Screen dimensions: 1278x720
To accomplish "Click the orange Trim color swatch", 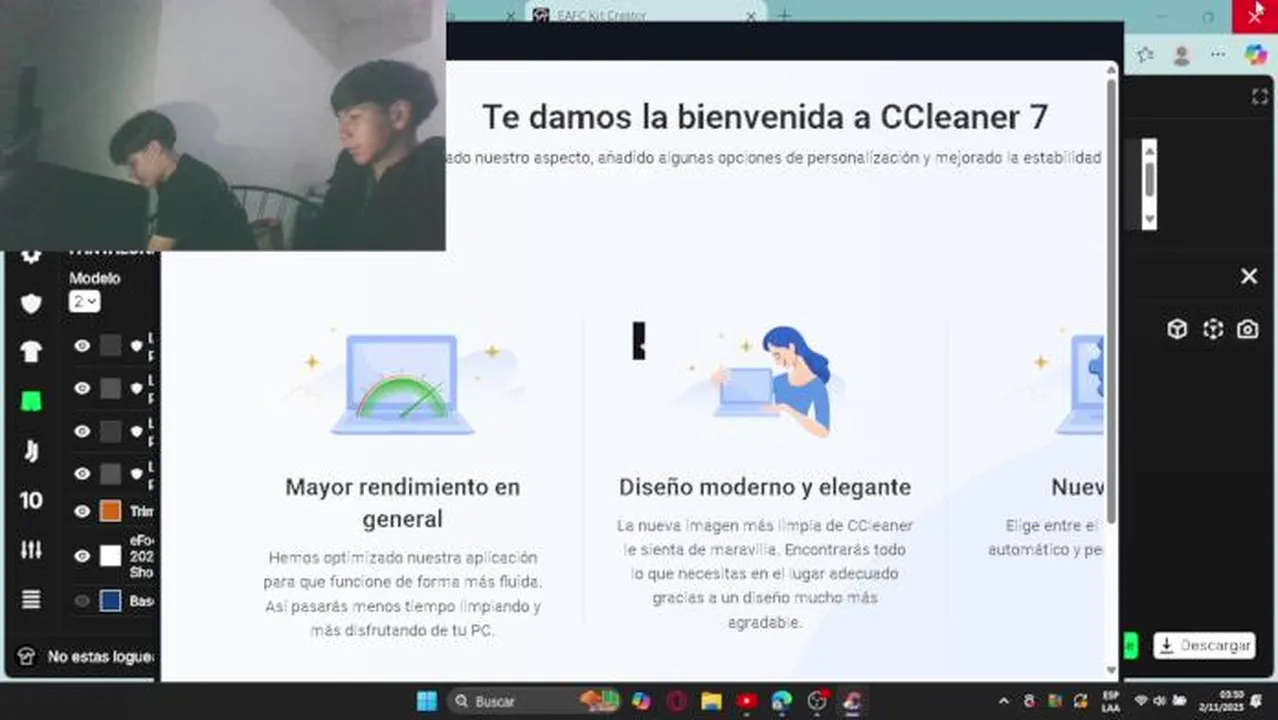I will [110, 511].
